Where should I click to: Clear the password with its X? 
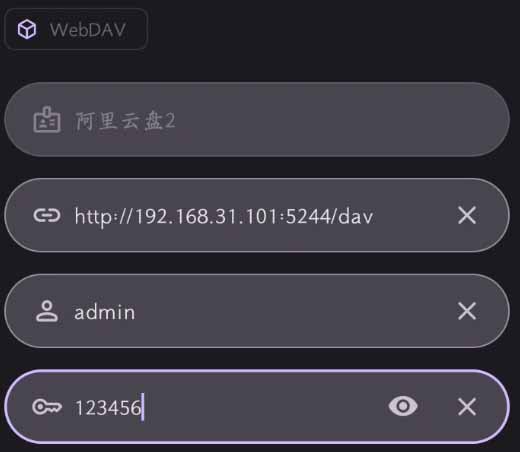(467, 407)
